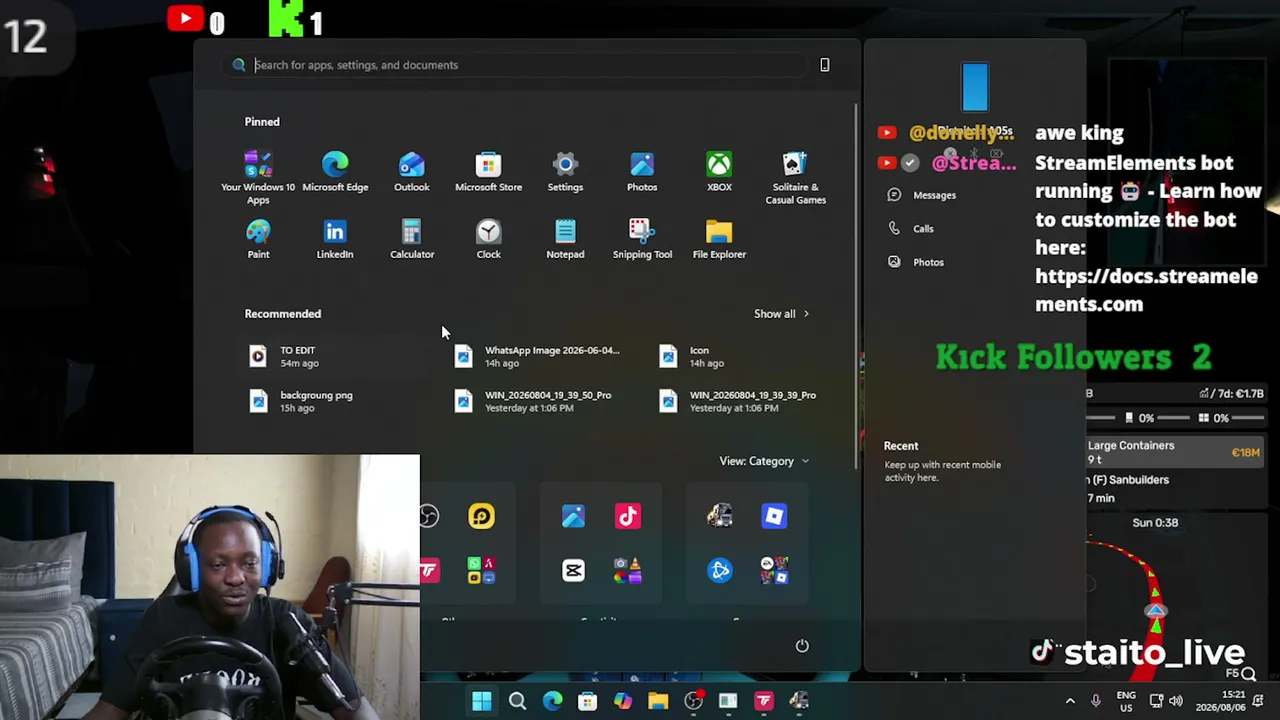Open the network status tray icon
1280x720 pixels.
tap(1156, 701)
